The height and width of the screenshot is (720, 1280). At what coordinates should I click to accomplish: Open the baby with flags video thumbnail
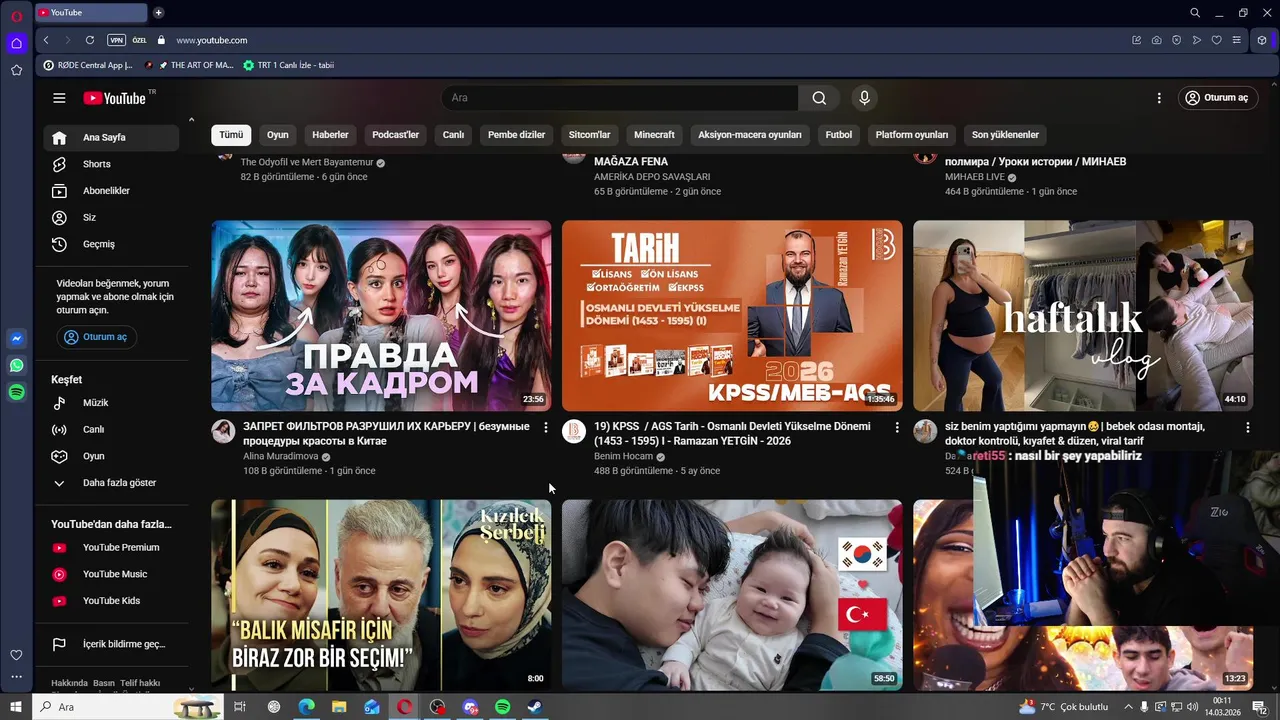click(x=732, y=595)
